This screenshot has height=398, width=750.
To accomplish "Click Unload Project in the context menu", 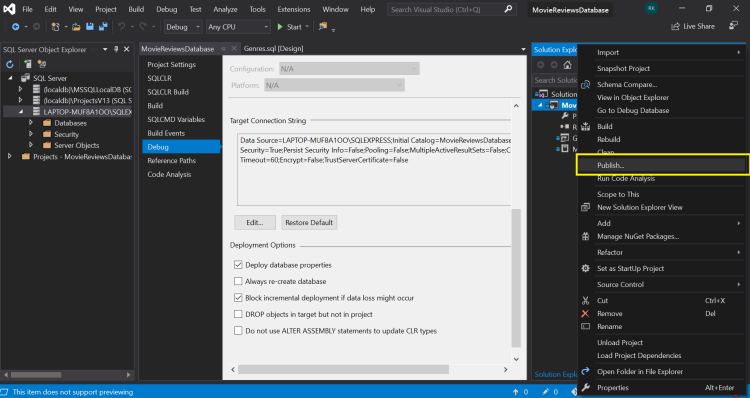I will click(620, 343).
